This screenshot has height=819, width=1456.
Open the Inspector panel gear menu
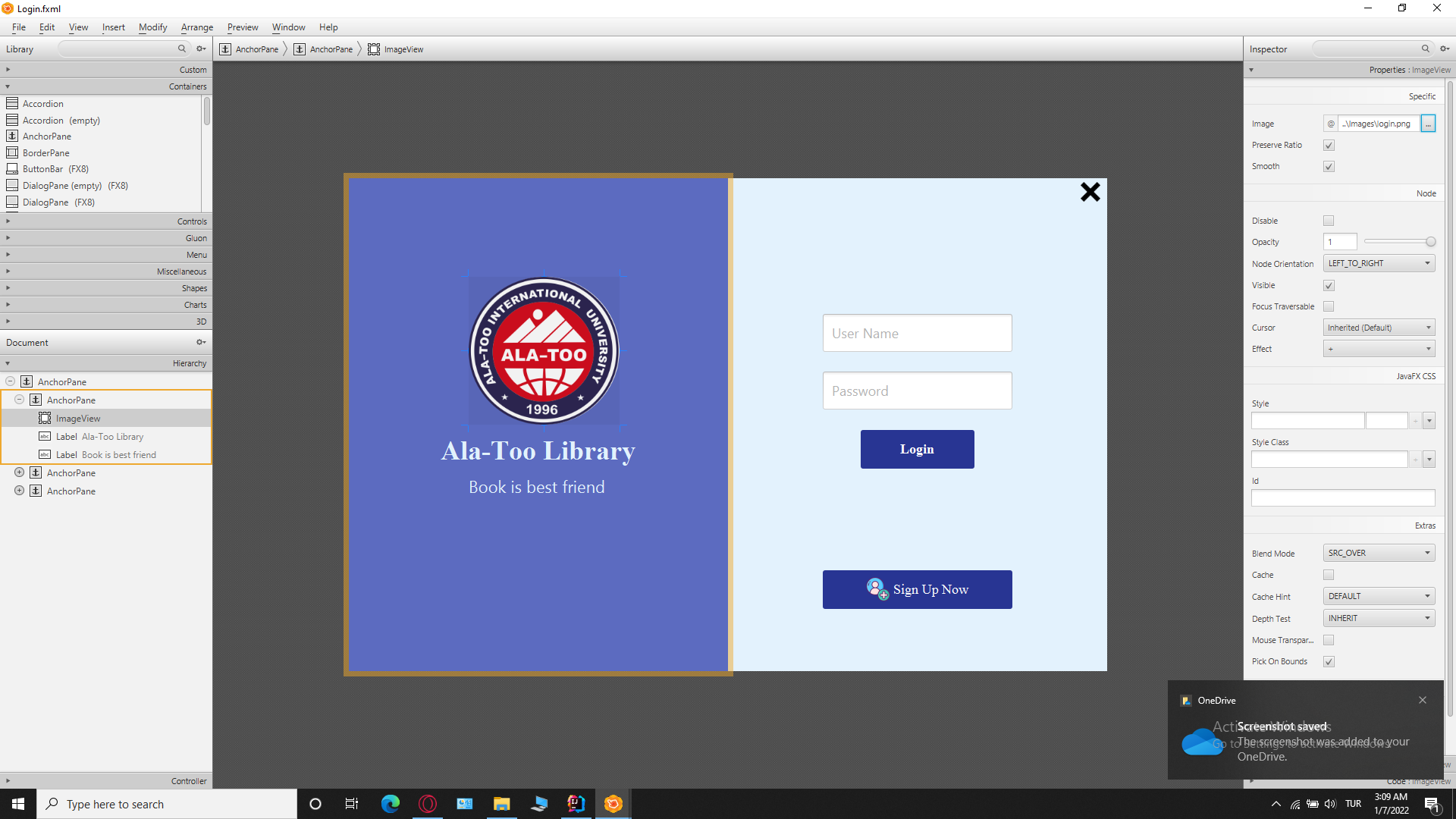pyautogui.click(x=1445, y=49)
